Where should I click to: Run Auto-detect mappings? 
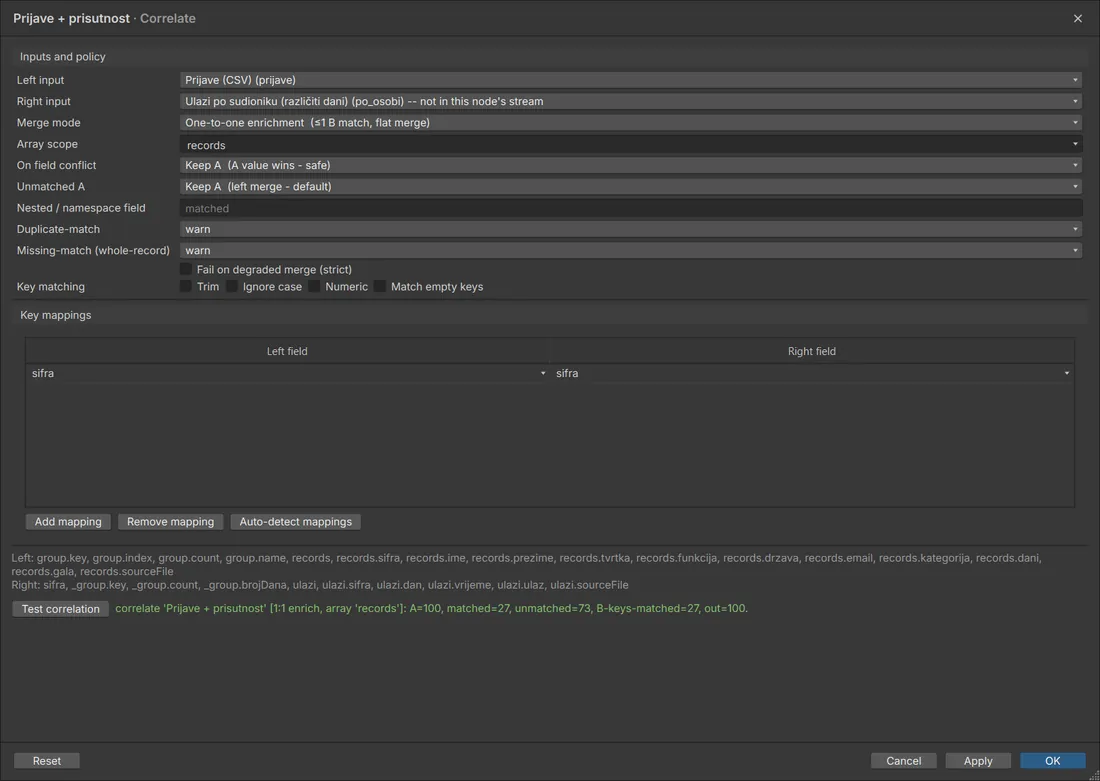tap(295, 522)
